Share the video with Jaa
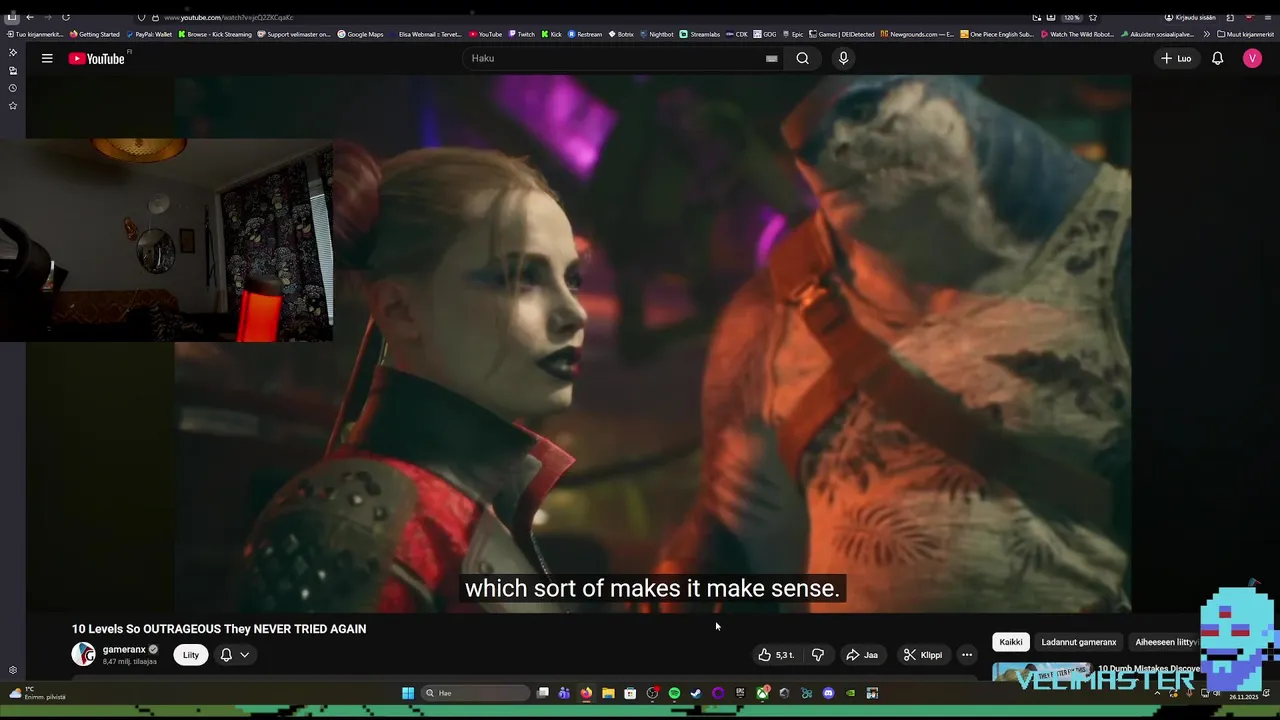The width and height of the screenshot is (1280, 720). [x=862, y=655]
